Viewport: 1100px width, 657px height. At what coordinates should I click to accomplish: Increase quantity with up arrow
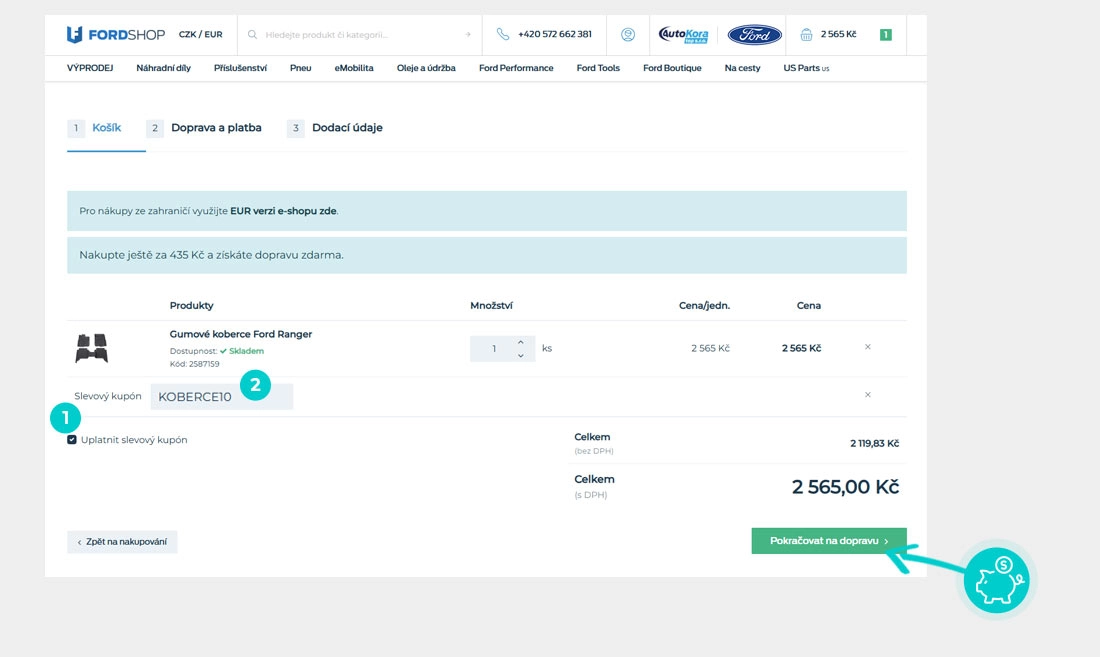point(520,342)
